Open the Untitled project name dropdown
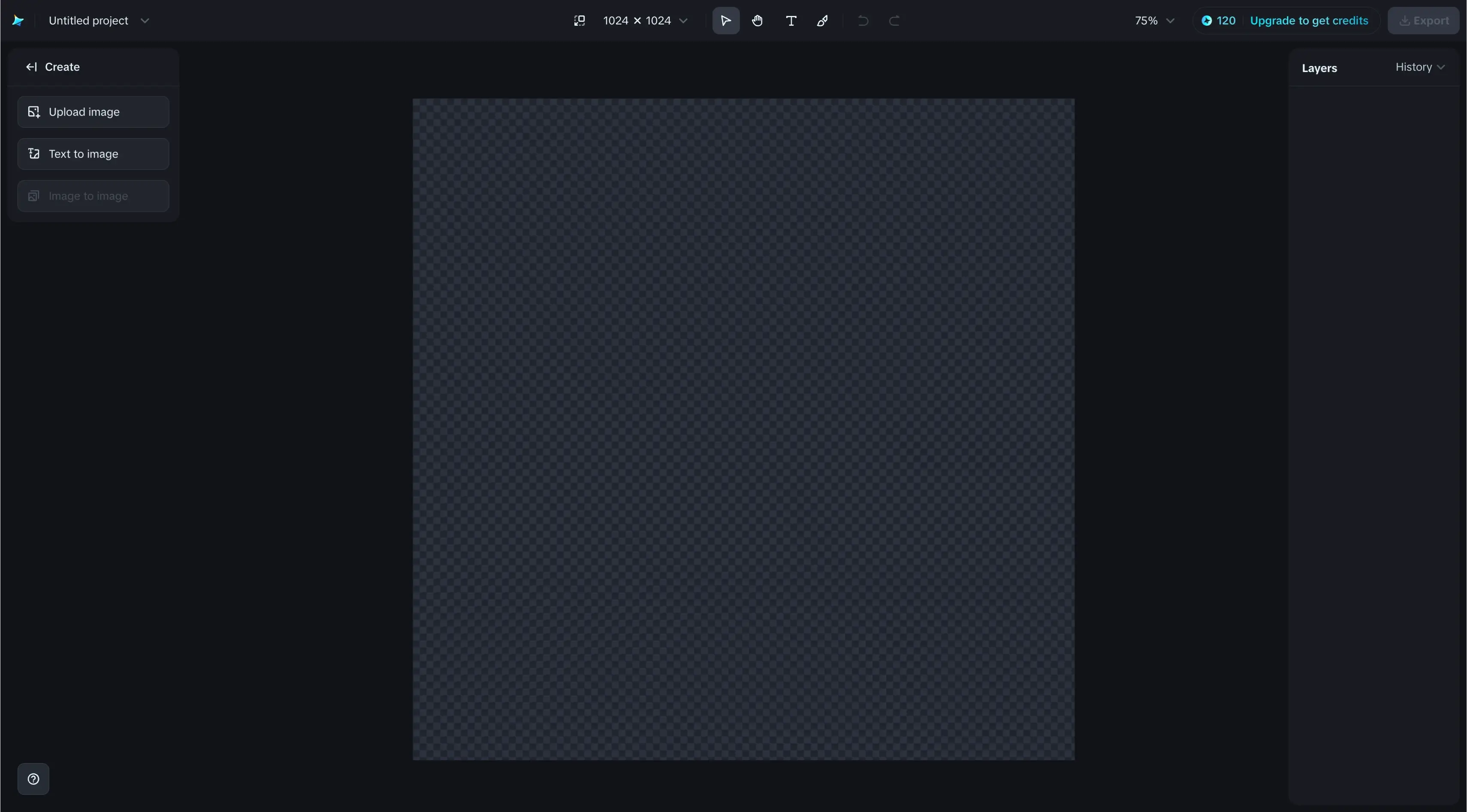Image resolution: width=1467 pixels, height=812 pixels. (x=99, y=21)
